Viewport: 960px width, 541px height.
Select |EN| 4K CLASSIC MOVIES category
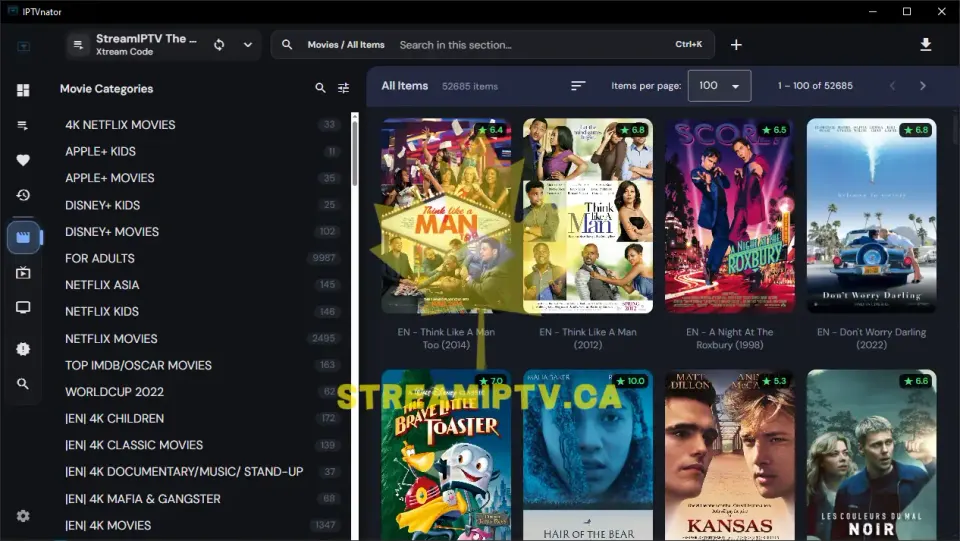(202, 445)
